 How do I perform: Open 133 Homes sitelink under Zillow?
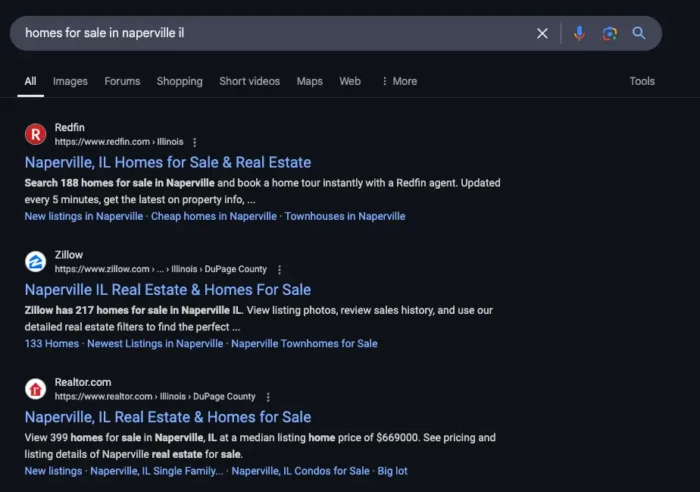(52, 344)
